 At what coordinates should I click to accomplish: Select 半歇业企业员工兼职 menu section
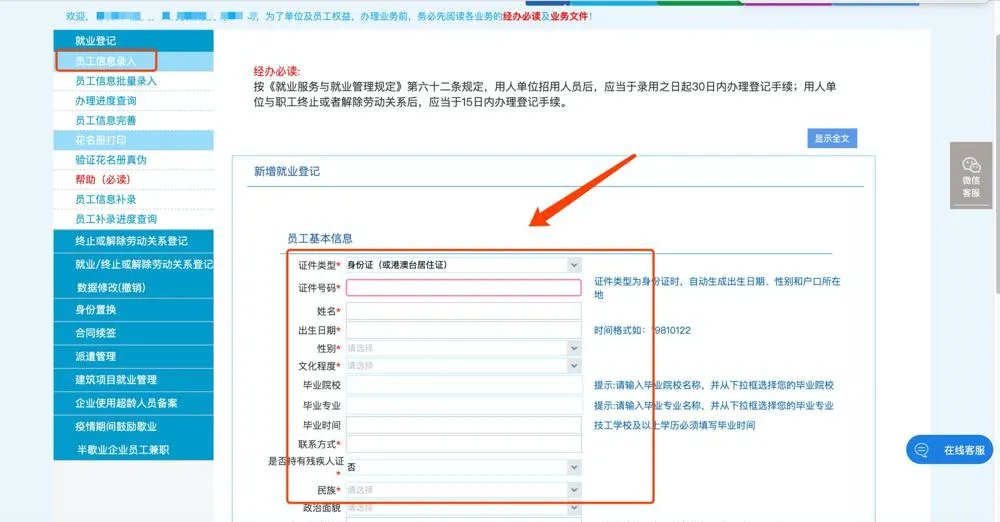pos(134,450)
